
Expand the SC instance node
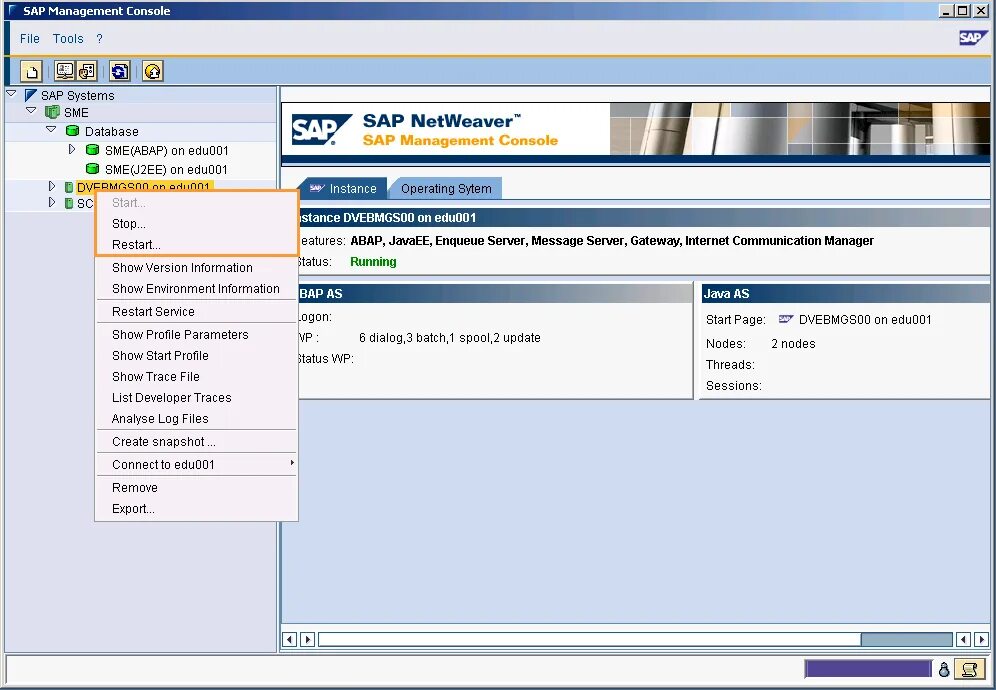click(x=52, y=203)
